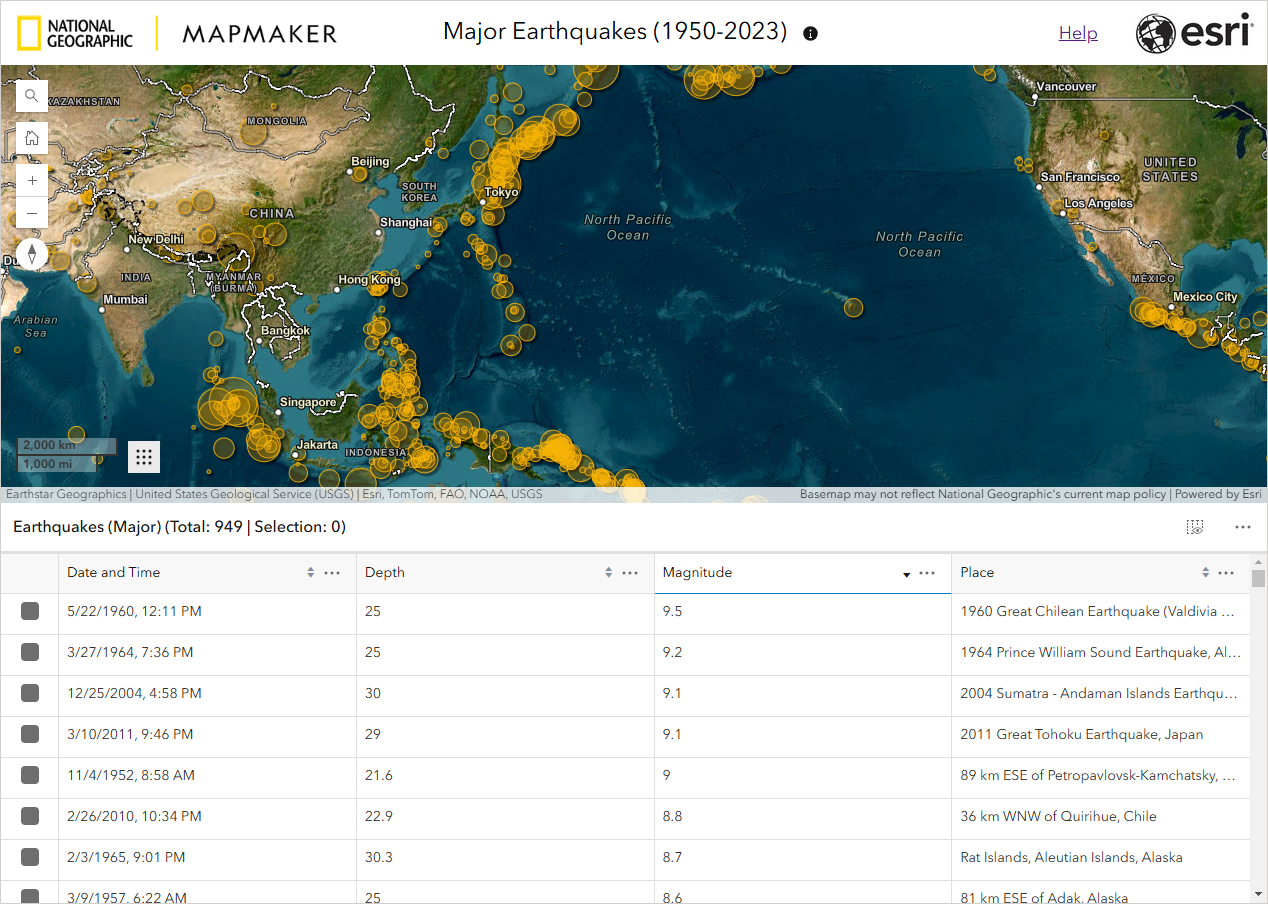Open the basemap gallery grid icon
1268x904 pixels.
143,456
